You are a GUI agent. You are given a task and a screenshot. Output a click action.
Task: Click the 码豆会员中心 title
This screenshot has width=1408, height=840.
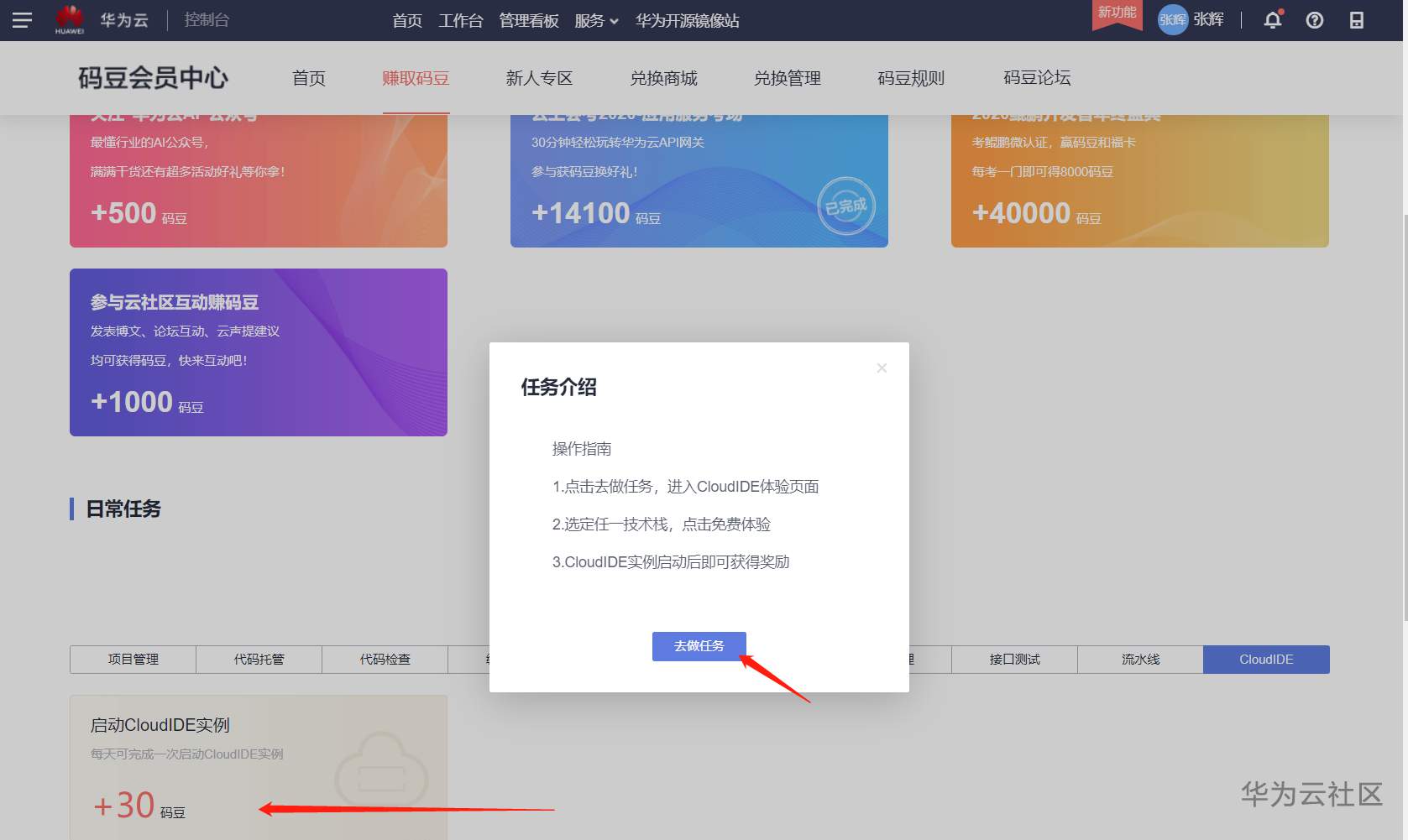[153, 78]
